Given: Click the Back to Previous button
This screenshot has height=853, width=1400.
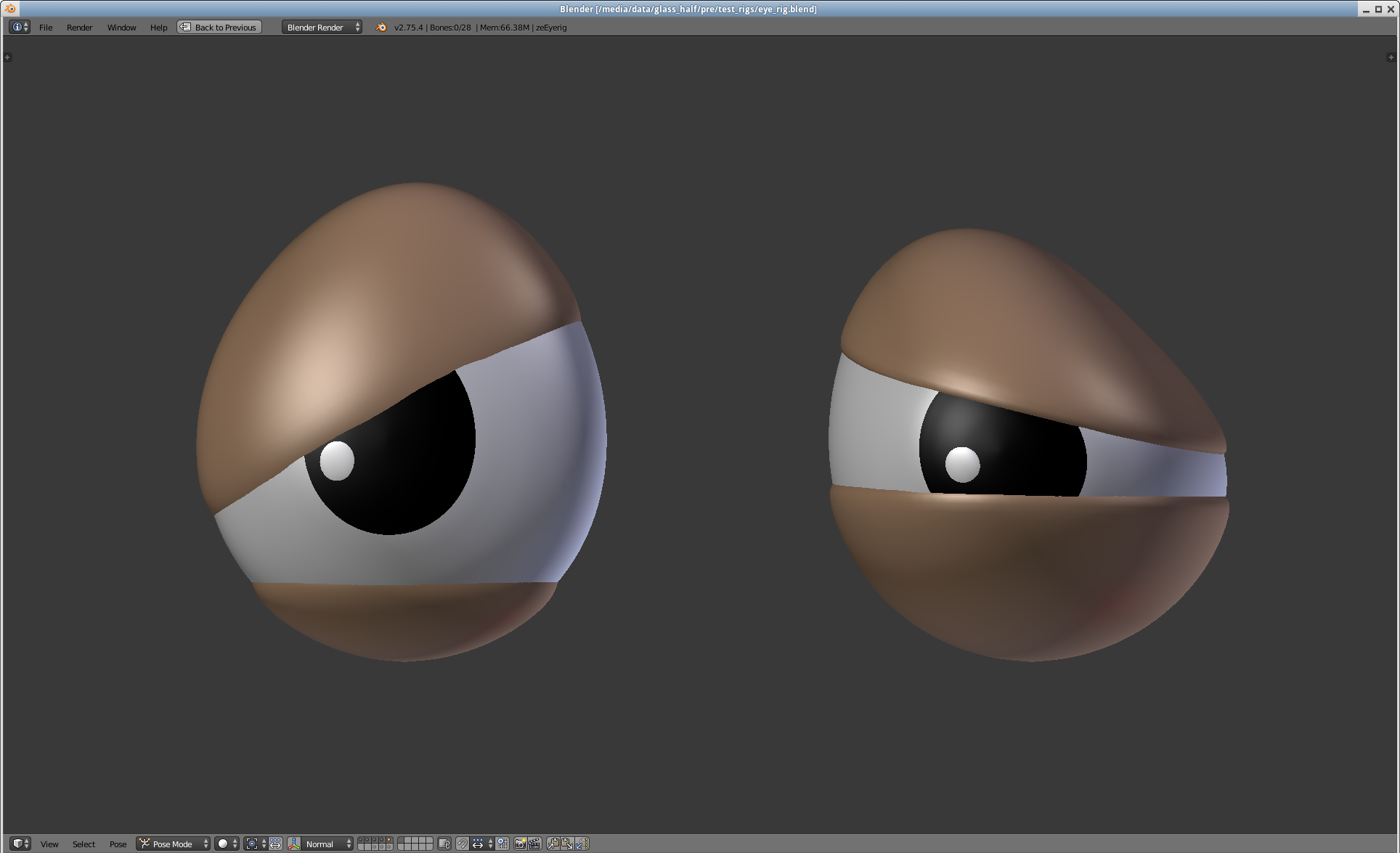Looking at the screenshot, I should 219,28.
